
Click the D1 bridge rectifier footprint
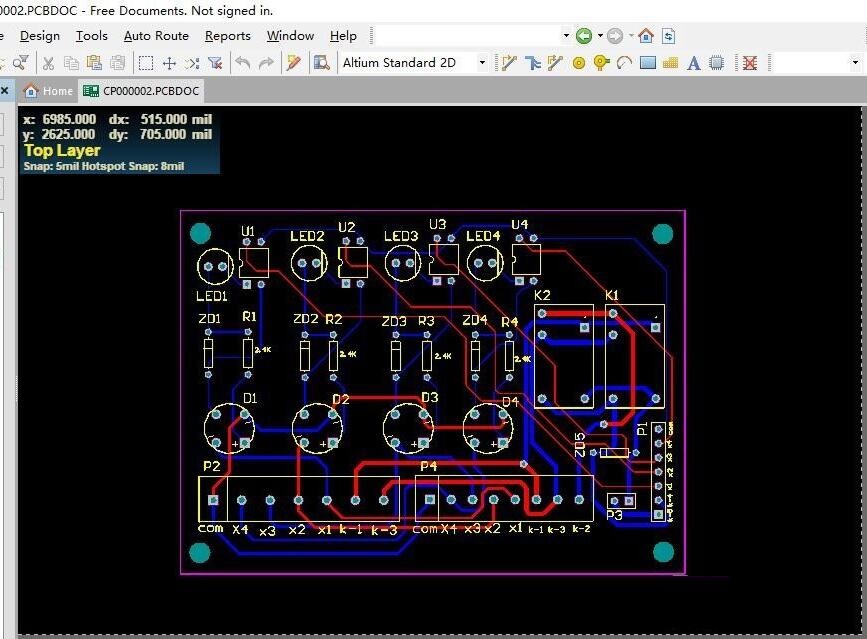[x=229, y=428]
